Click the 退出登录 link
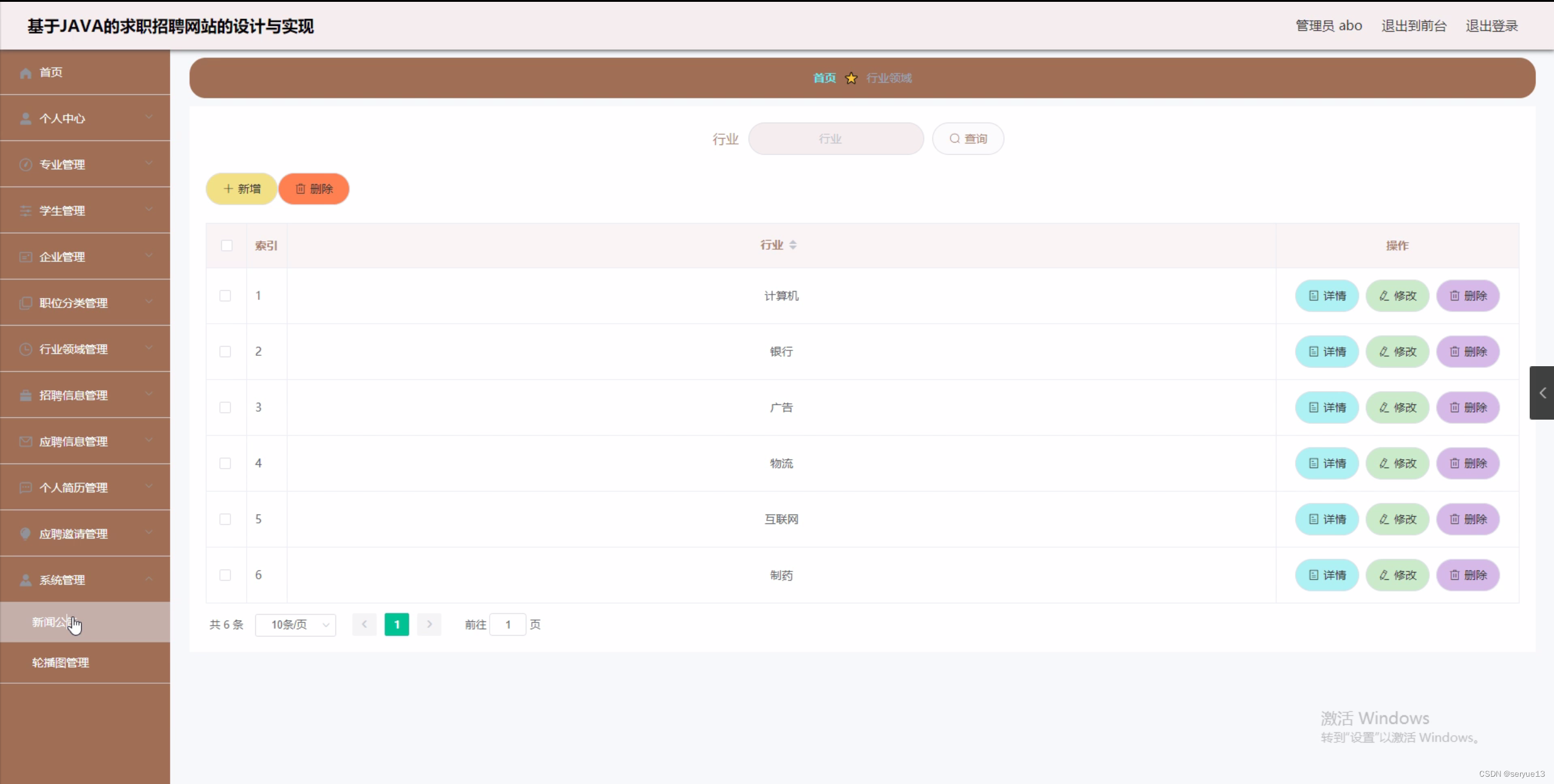 click(x=1491, y=26)
